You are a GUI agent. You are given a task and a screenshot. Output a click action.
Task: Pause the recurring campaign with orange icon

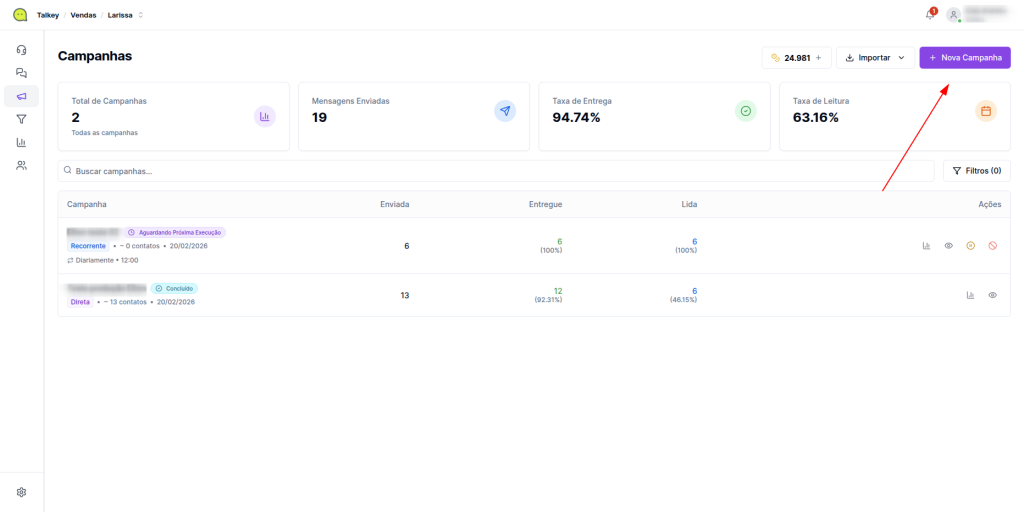click(x=970, y=245)
